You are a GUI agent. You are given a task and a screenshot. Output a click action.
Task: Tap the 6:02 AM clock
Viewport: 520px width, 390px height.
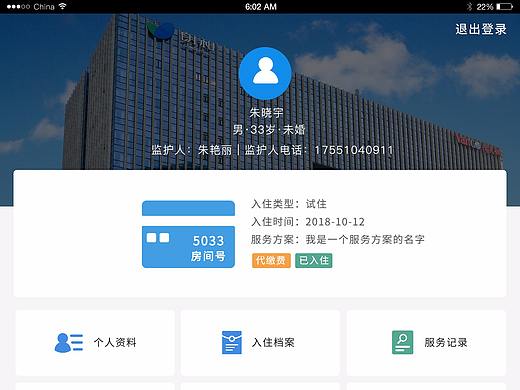click(x=261, y=6)
